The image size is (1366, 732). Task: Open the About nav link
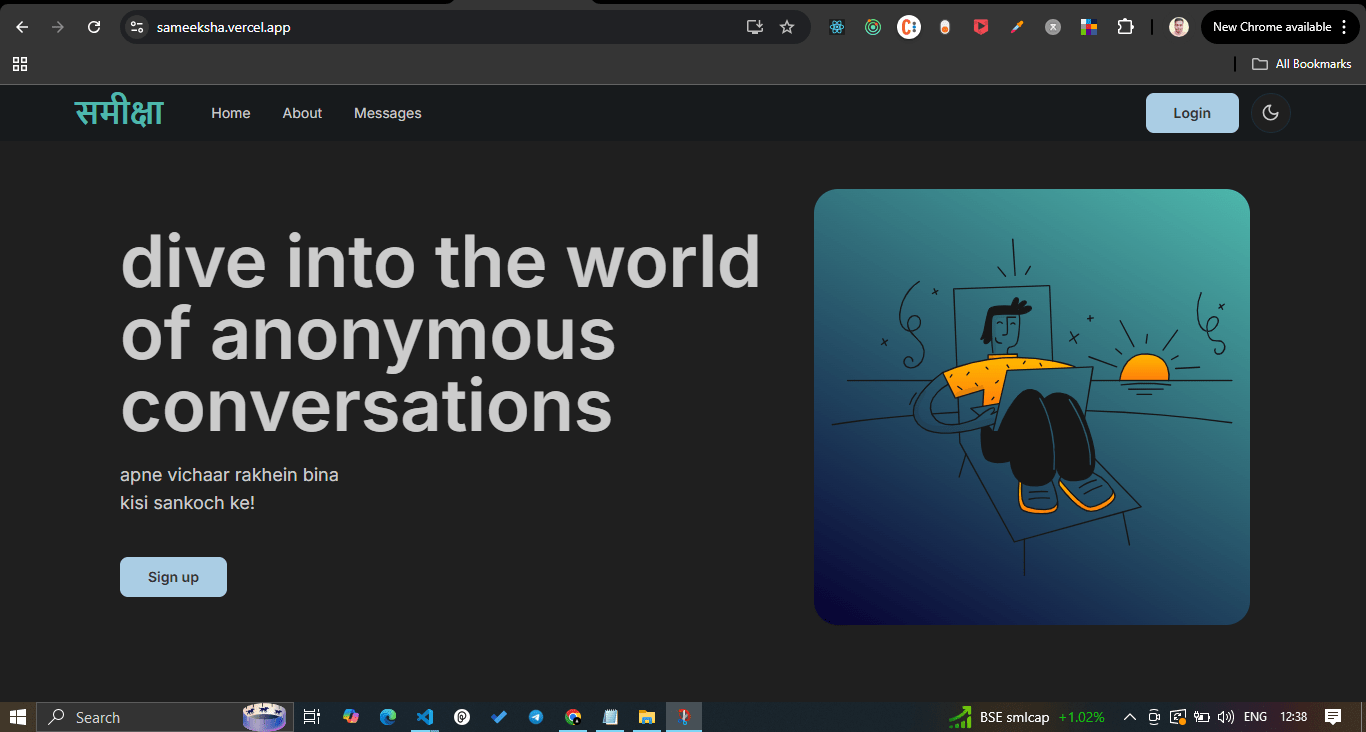(x=302, y=113)
